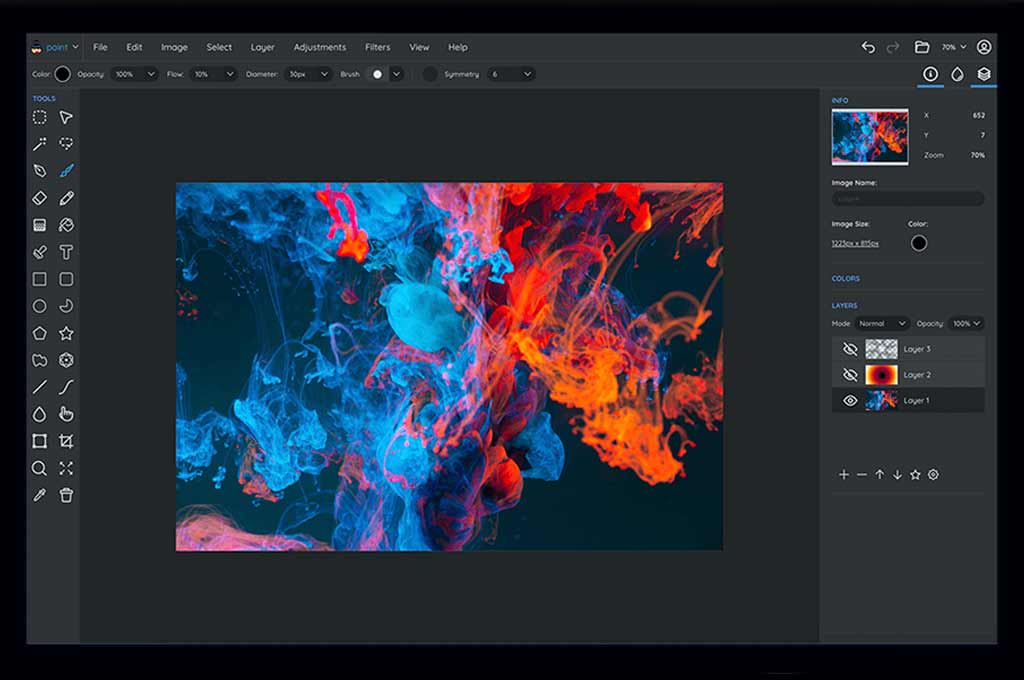Viewport: 1024px width, 680px height.
Task: Grab the Hand tool
Action: (x=66, y=413)
